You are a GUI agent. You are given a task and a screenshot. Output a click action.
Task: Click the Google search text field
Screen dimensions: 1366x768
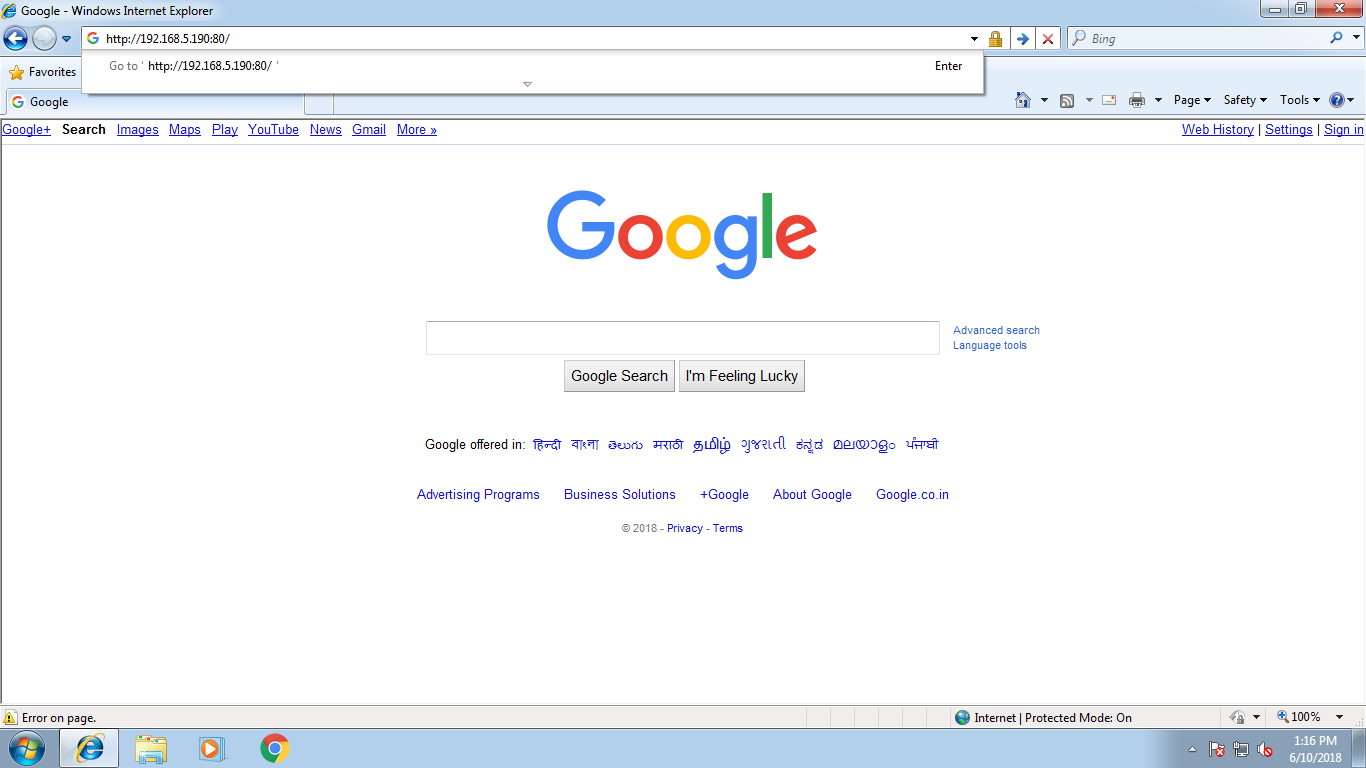click(x=682, y=338)
